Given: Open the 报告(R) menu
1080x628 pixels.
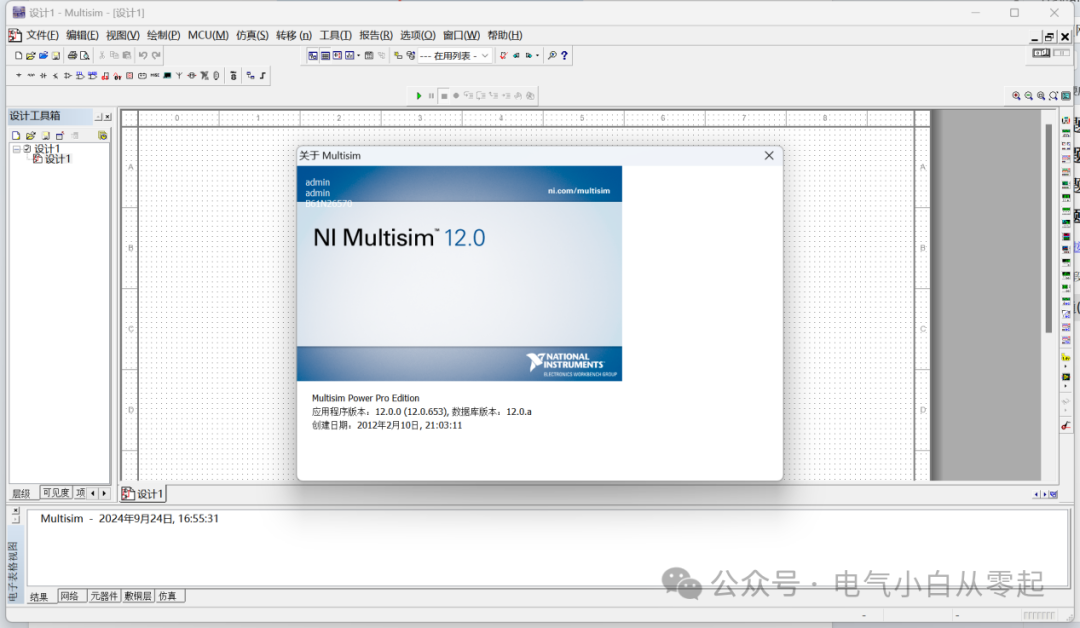Looking at the screenshot, I should pyautogui.click(x=376, y=35).
